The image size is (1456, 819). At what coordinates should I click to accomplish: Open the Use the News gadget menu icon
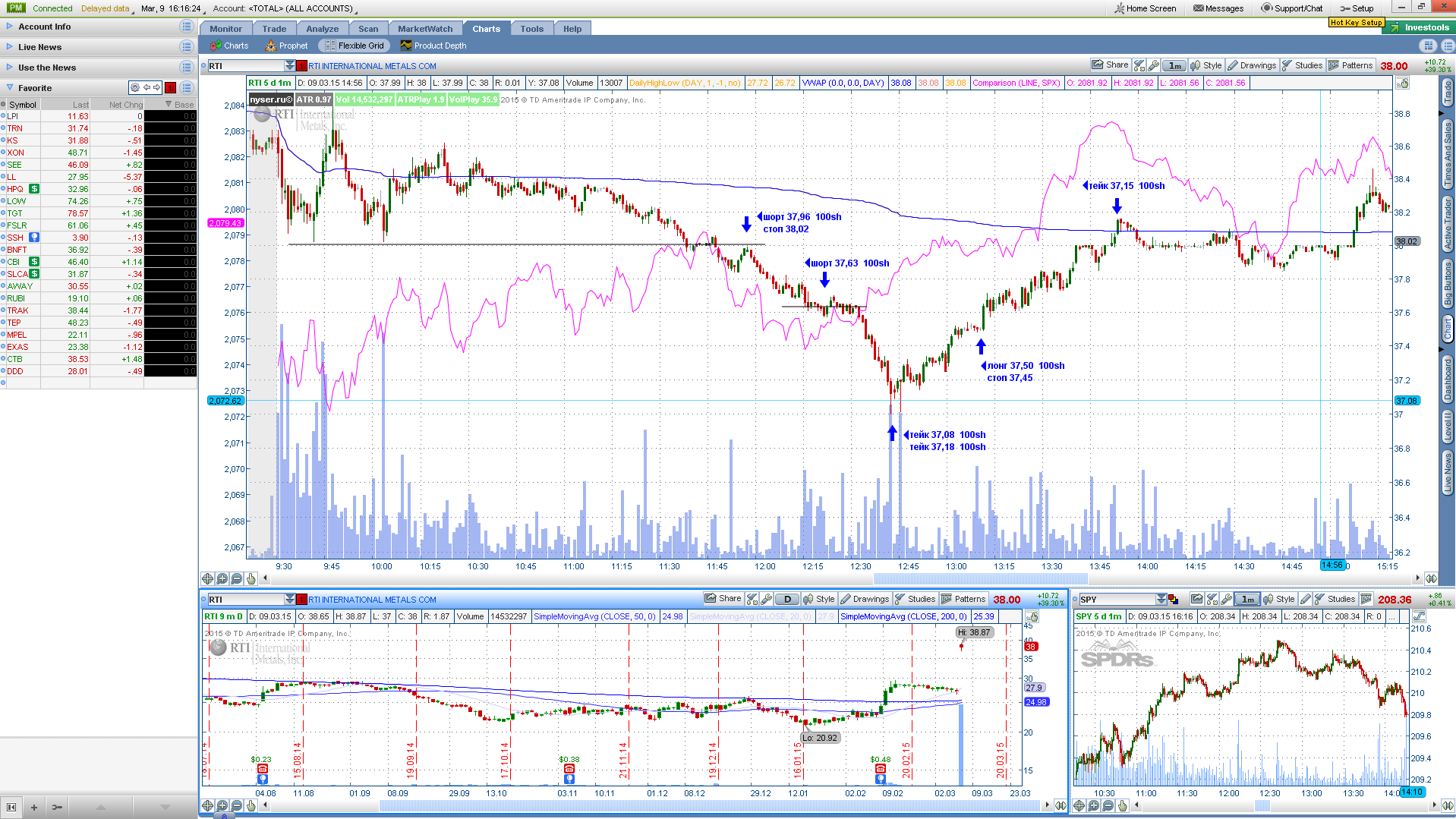[186, 68]
